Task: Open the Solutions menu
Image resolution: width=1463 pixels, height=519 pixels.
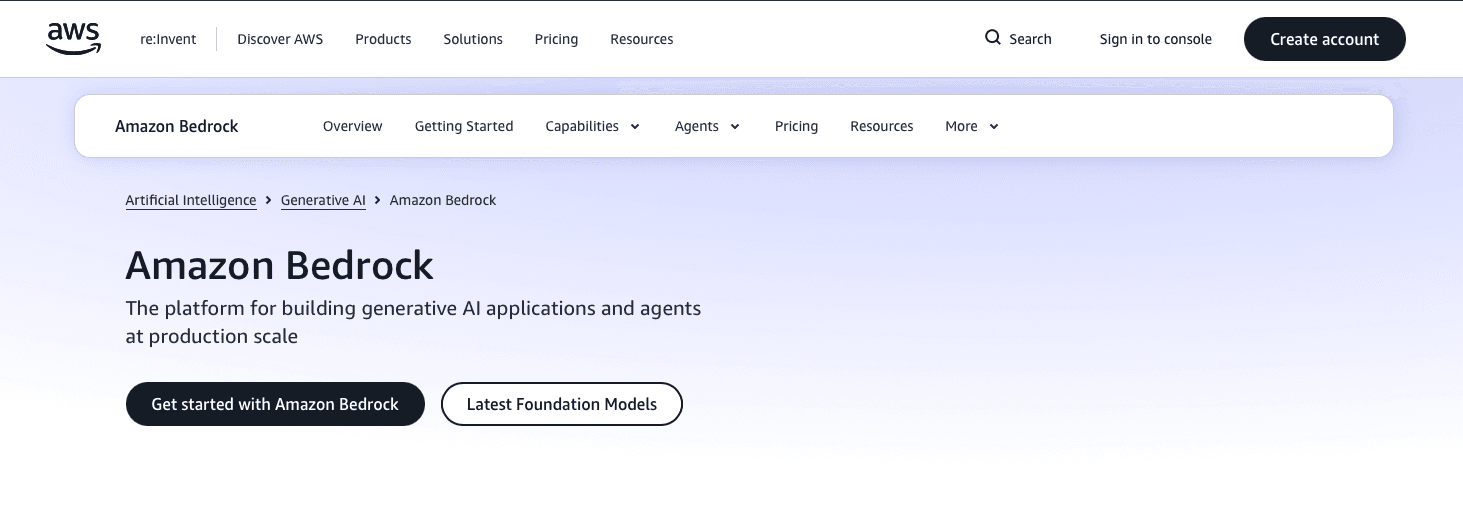Action: coord(473,39)
